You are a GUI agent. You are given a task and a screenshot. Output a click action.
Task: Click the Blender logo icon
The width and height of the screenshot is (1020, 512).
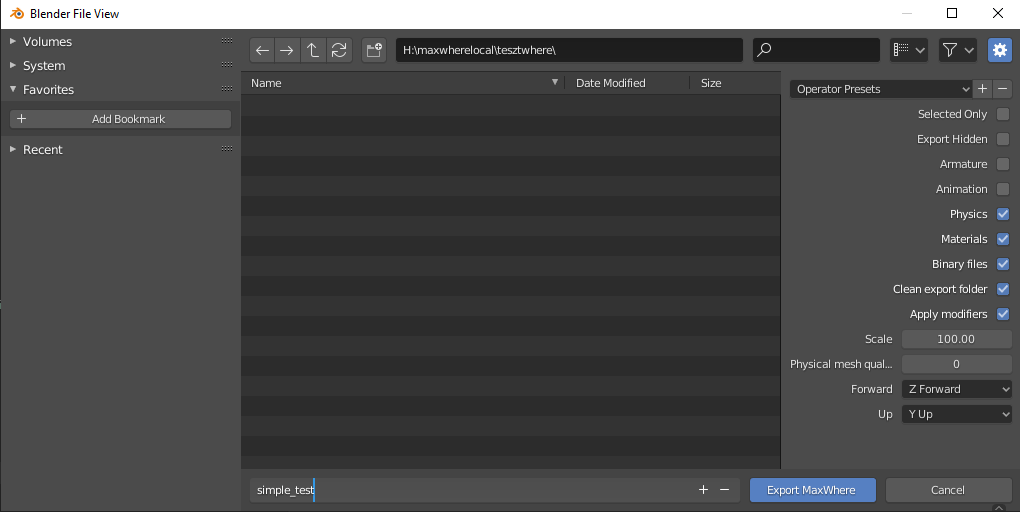[17, 14]
